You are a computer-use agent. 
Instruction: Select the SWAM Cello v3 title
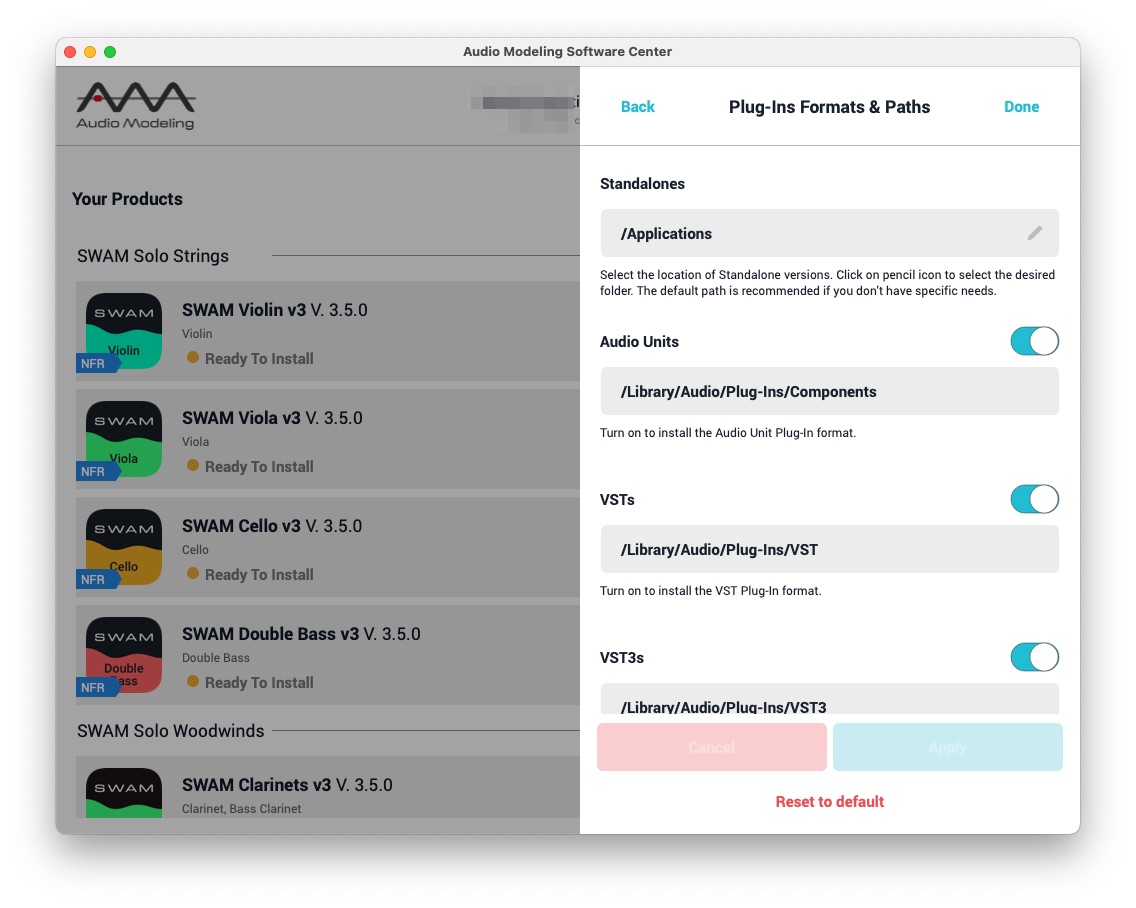click(241, 526)
